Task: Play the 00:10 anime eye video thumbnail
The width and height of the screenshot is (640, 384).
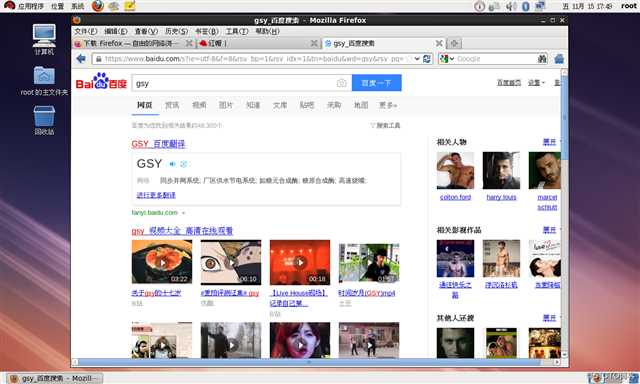Action: [x=231, y=262]
